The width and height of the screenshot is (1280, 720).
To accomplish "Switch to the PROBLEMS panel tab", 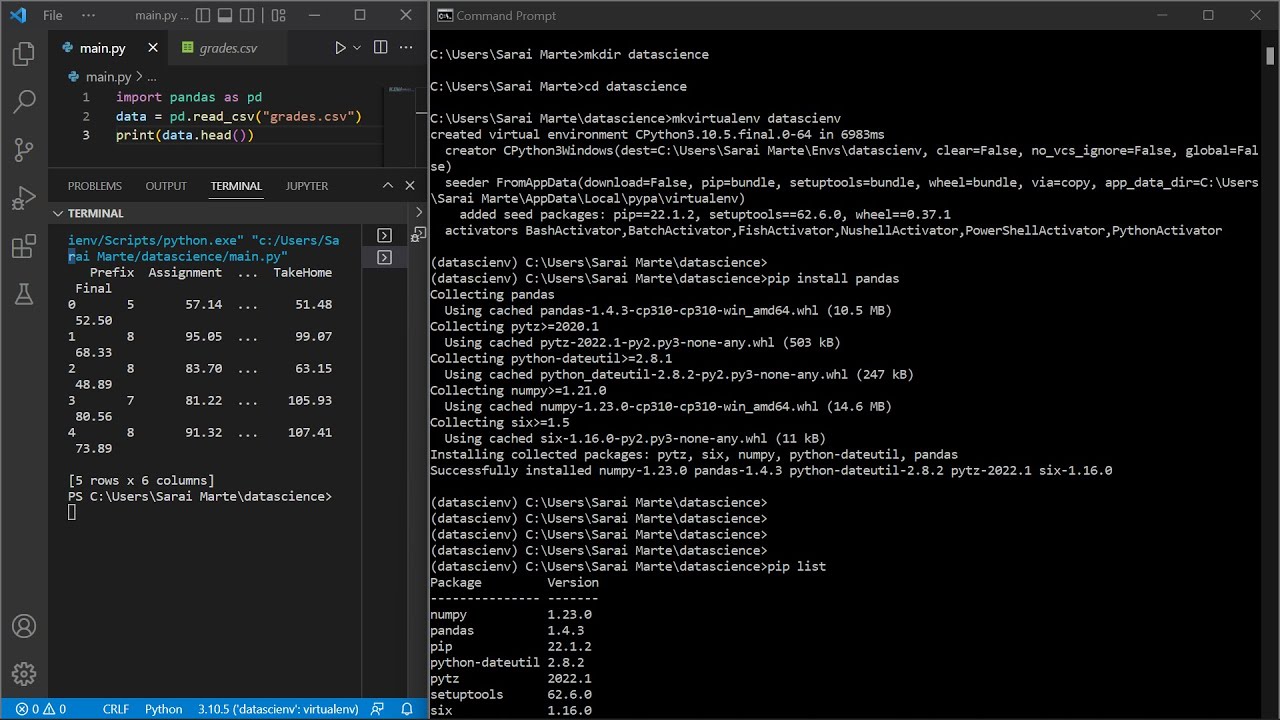I will pyautogui.click(x=95, y=186).
